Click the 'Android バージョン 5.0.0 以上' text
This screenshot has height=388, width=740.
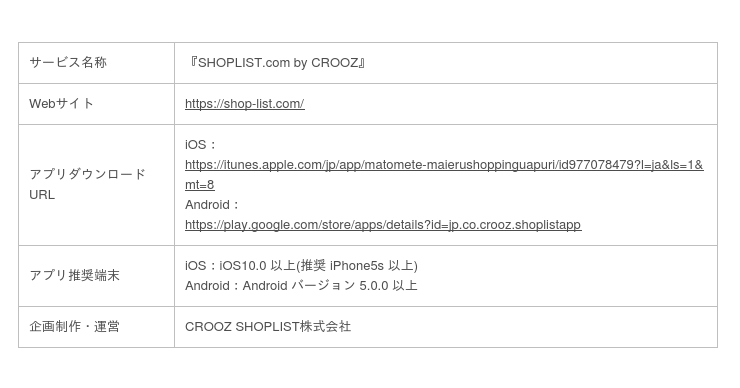[x=330, y=286]
